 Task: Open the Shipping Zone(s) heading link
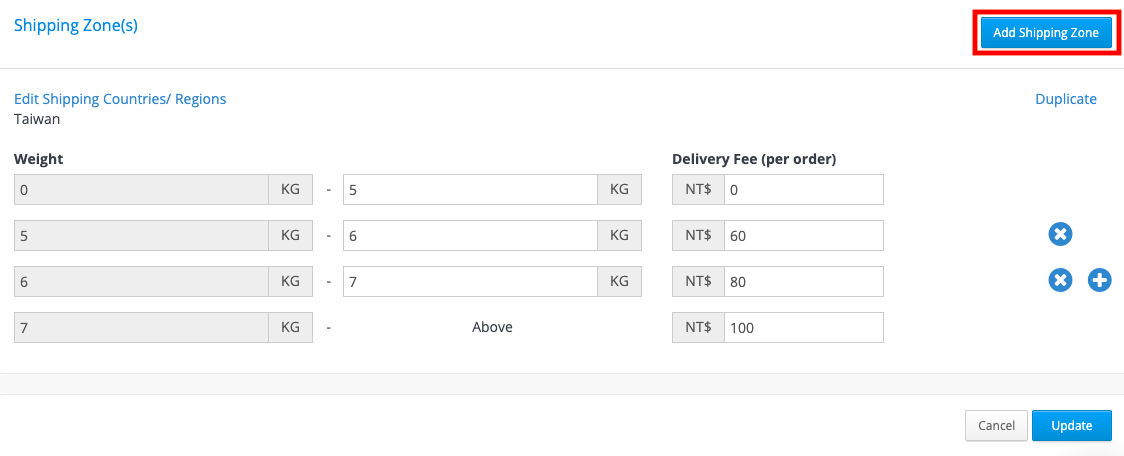[x=76, y=26]
